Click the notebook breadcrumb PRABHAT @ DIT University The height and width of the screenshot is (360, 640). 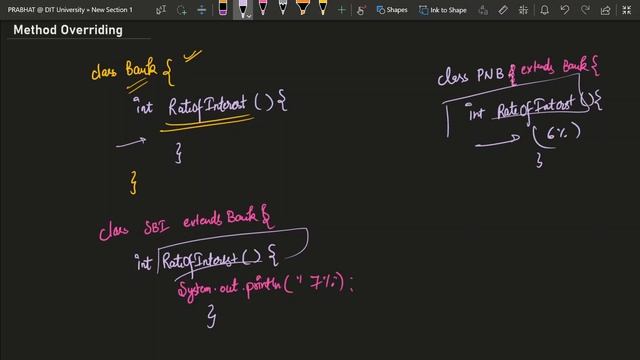tap(46, 10)
